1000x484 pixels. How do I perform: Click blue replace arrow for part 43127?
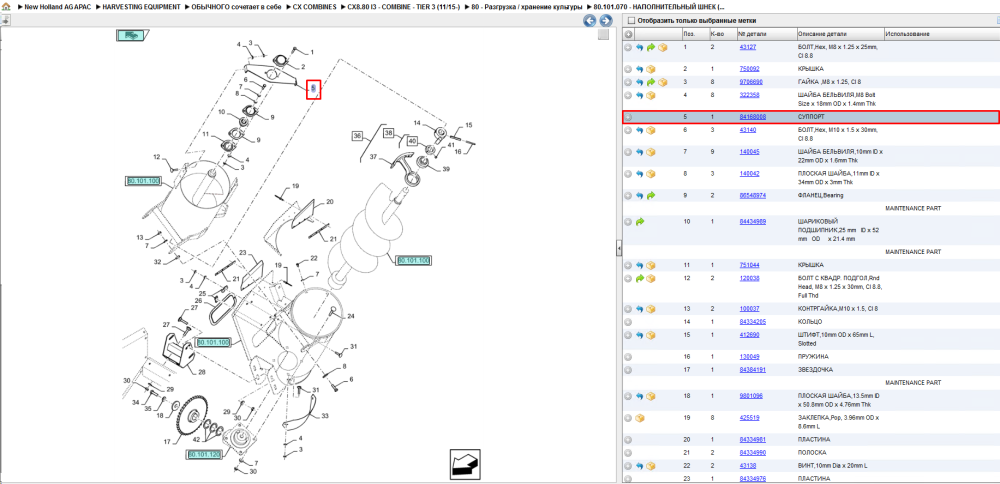point(640,48)
